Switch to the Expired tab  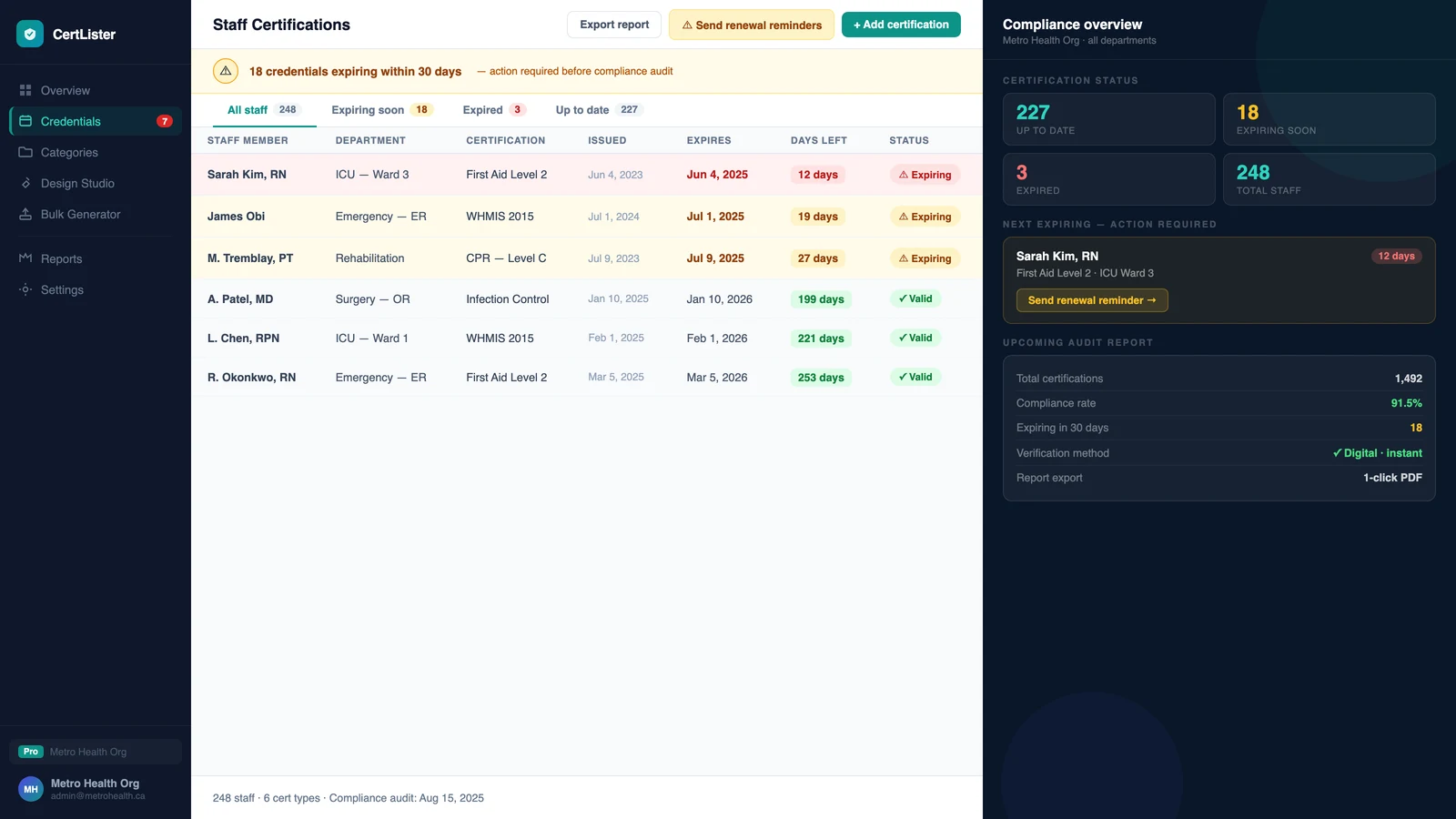point(494,110)
